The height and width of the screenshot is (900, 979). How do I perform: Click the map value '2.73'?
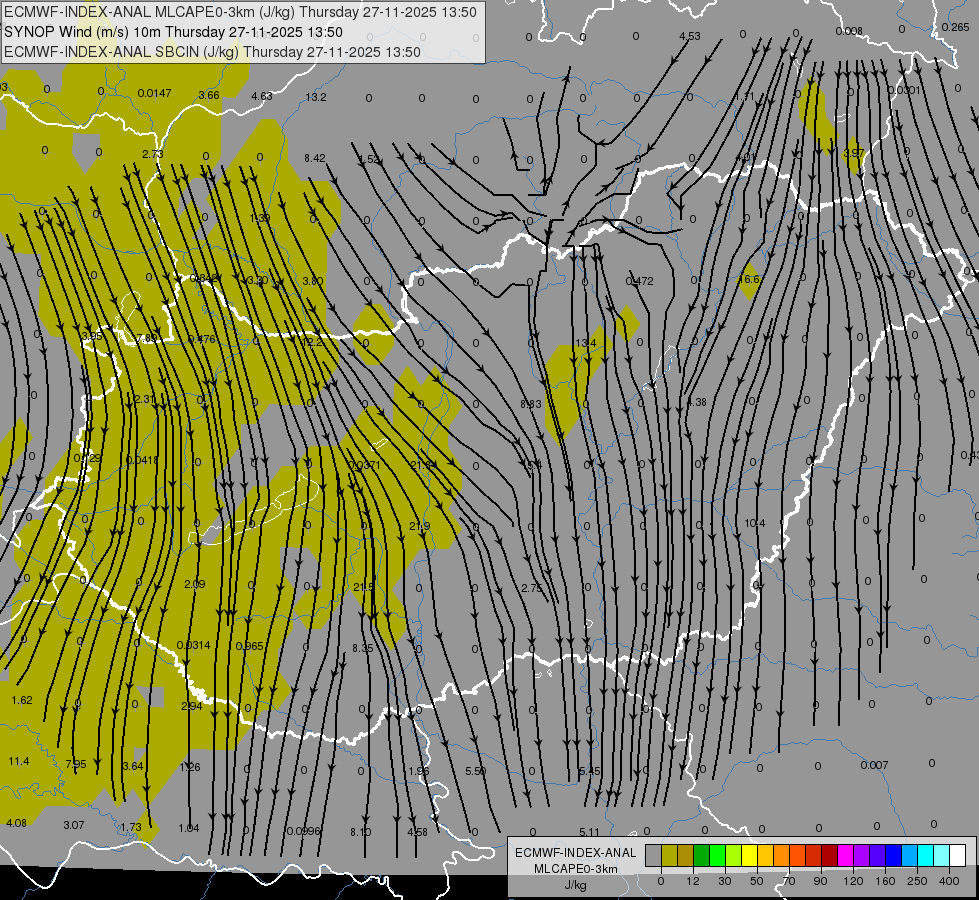[152, 154]
